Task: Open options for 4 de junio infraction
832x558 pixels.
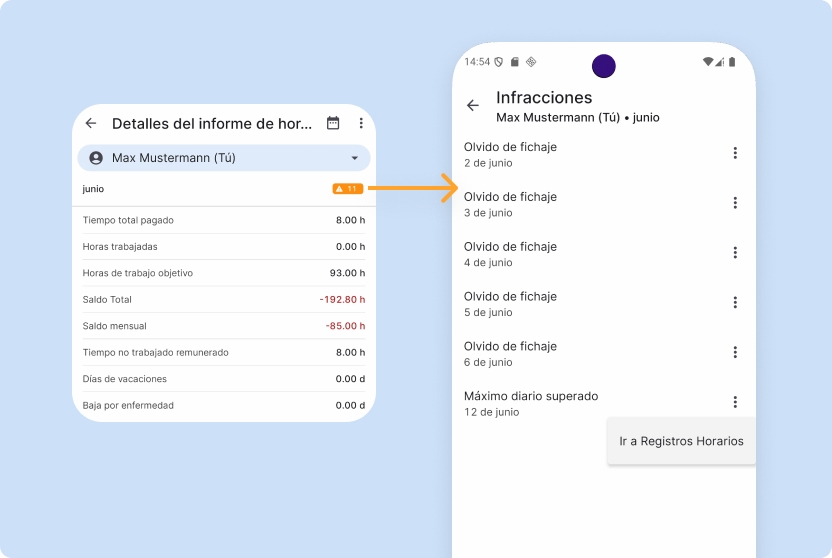Action: [735, 253]
